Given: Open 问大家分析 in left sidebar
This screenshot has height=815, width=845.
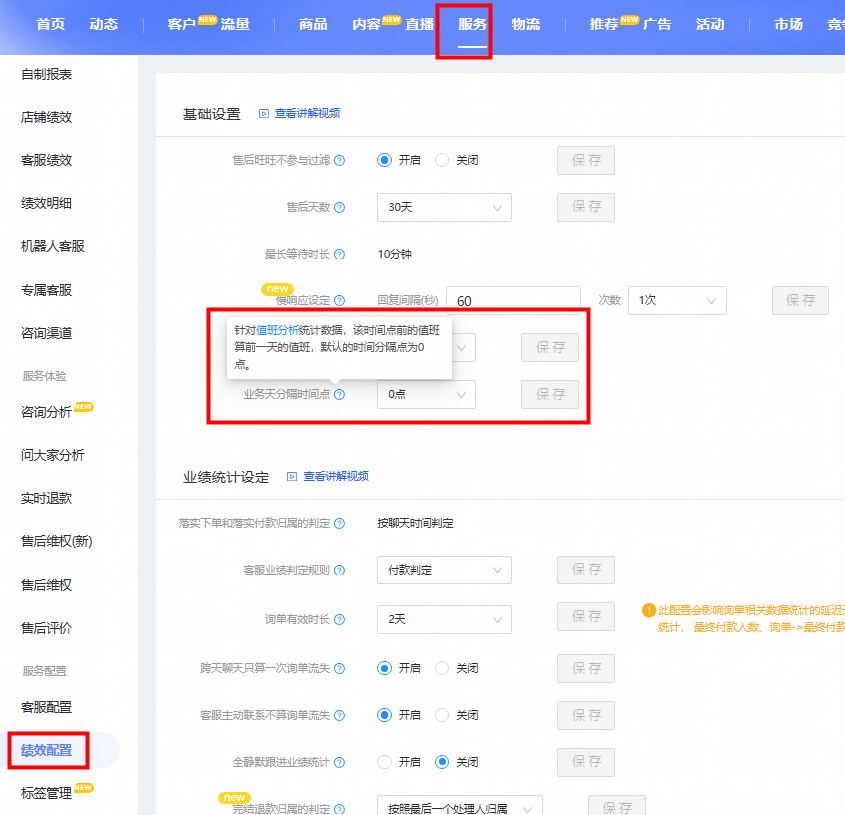Looking at the screenshot, I should point(53,455).
